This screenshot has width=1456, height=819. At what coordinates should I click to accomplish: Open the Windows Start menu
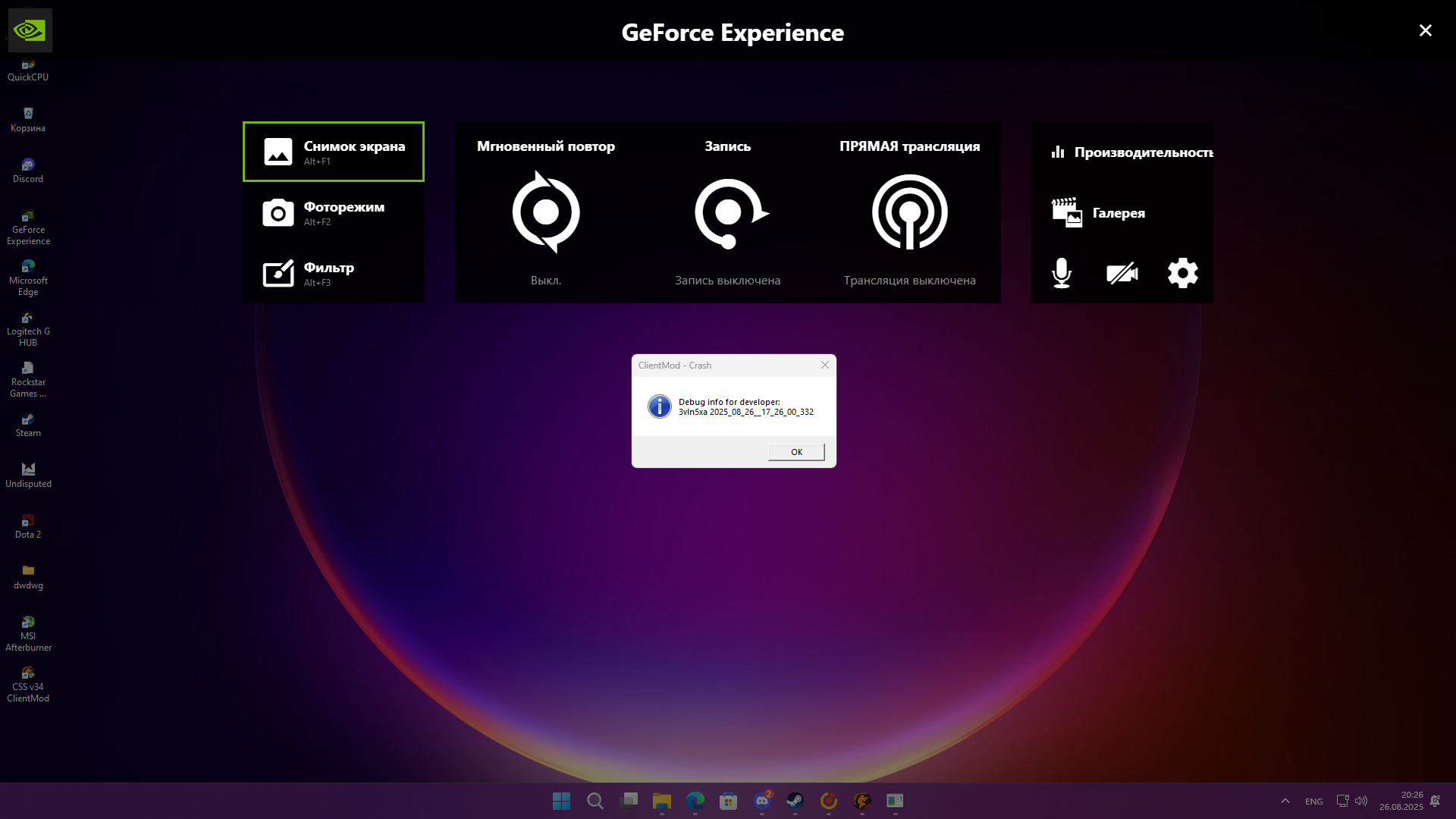562,801
